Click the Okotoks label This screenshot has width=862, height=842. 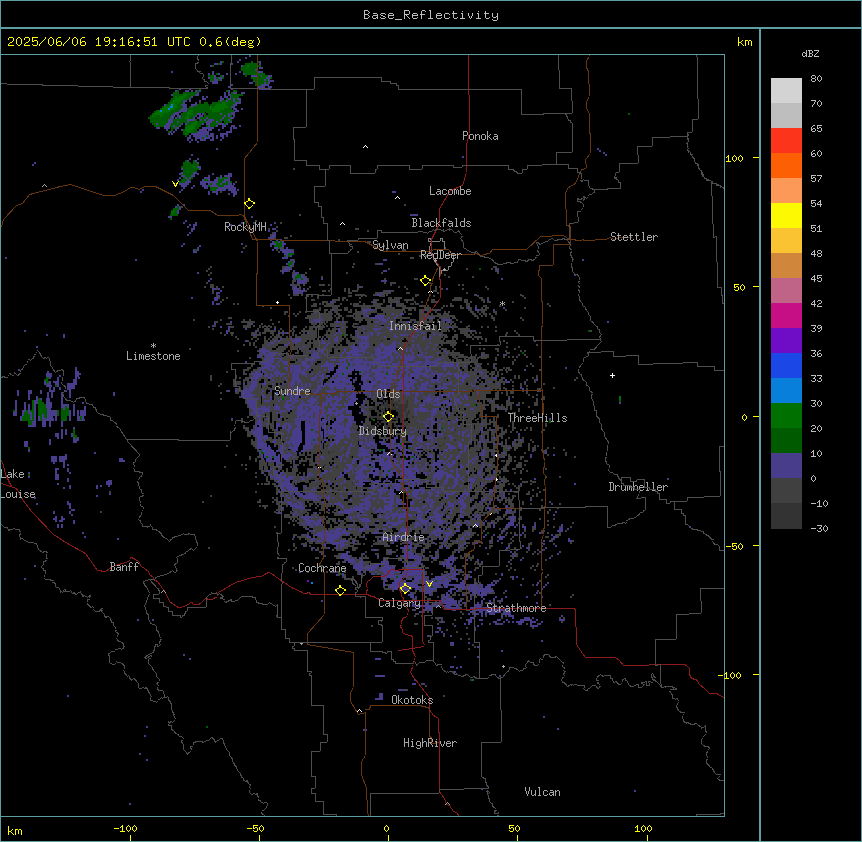pyautogui.click(x=412, y=700)
